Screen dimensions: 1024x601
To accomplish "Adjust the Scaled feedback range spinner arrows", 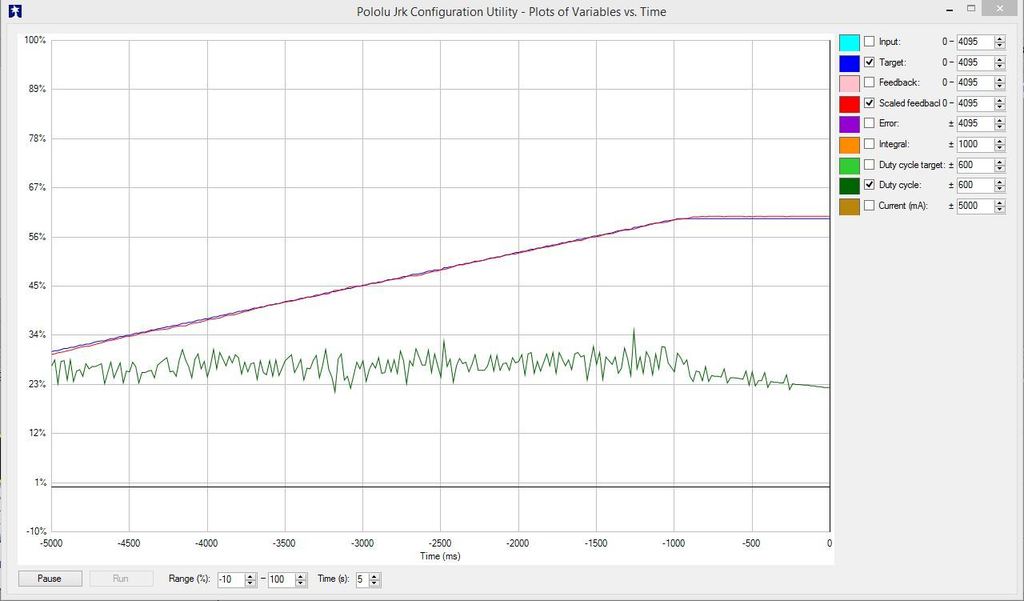I will 1000,103.
